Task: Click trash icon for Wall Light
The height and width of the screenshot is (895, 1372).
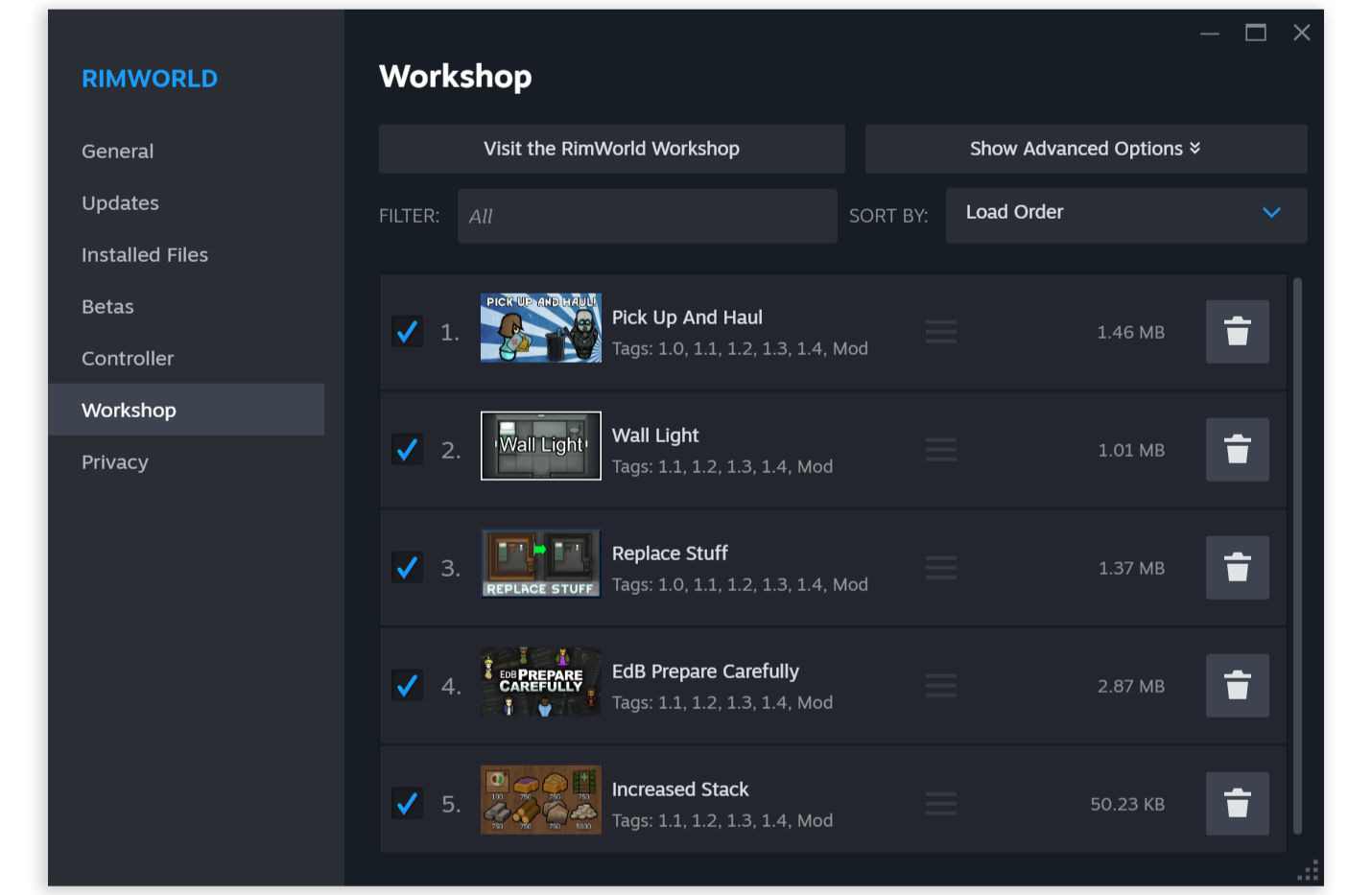Action: pos(1237,450)
